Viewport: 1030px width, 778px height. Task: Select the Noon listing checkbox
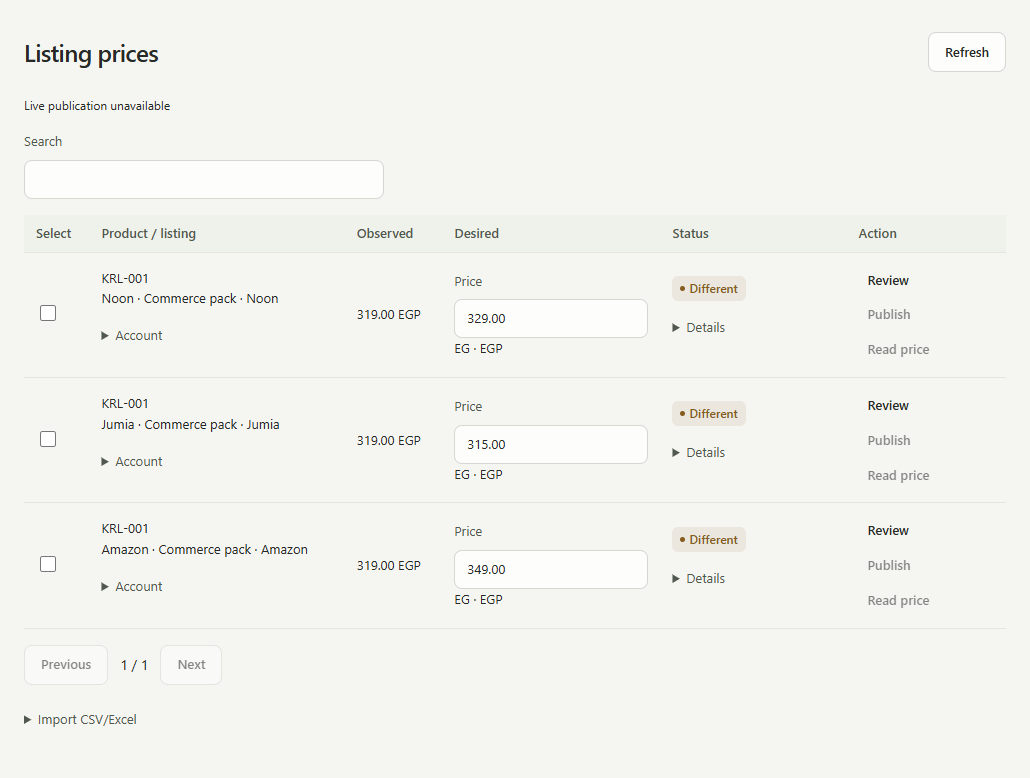click(x=48, y=313)
